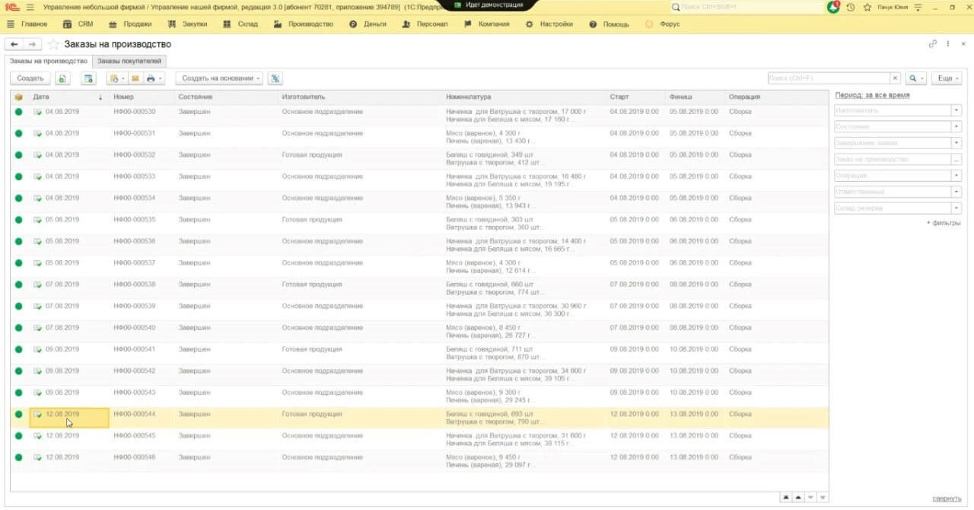Click the status icon column header

point(19,97)
